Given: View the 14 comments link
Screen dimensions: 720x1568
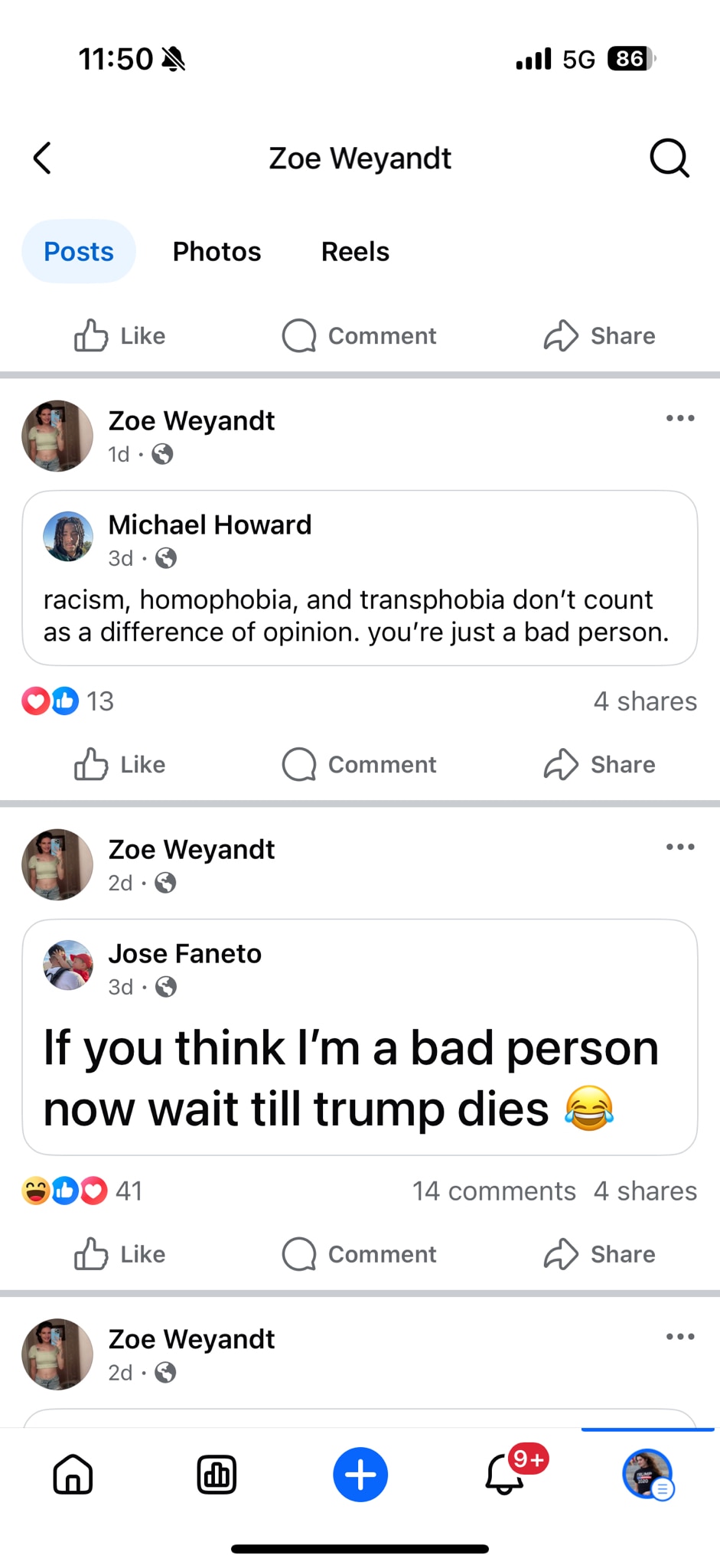Looking at the screenshot, I should coord(494,1191).
